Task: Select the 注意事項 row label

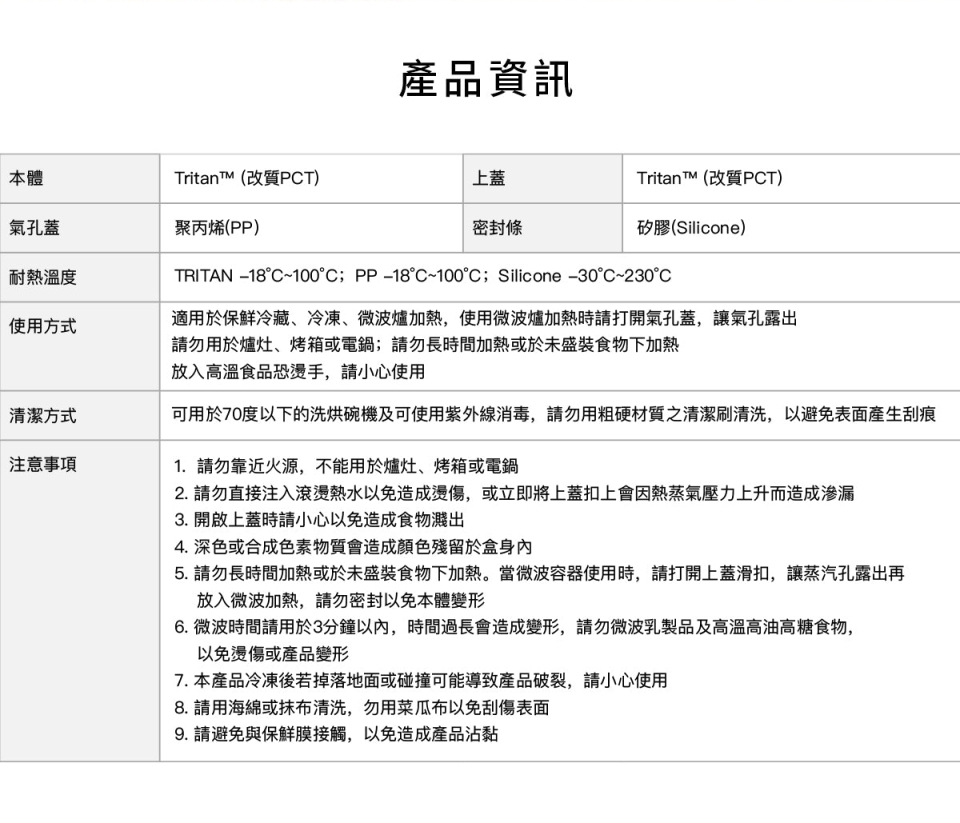Action: (x=43, y=465)
